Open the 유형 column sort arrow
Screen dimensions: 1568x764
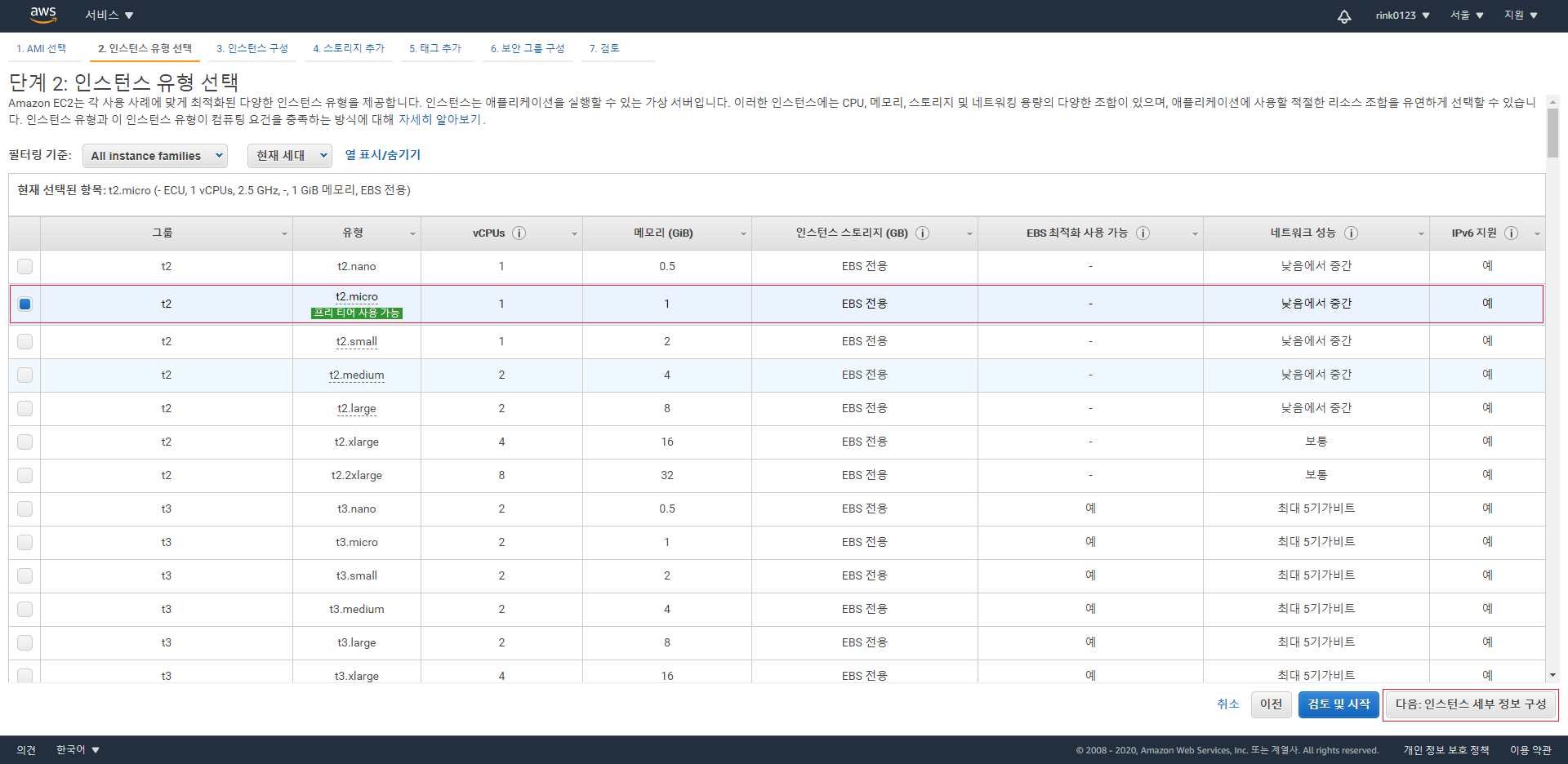[x=412, y=234]
